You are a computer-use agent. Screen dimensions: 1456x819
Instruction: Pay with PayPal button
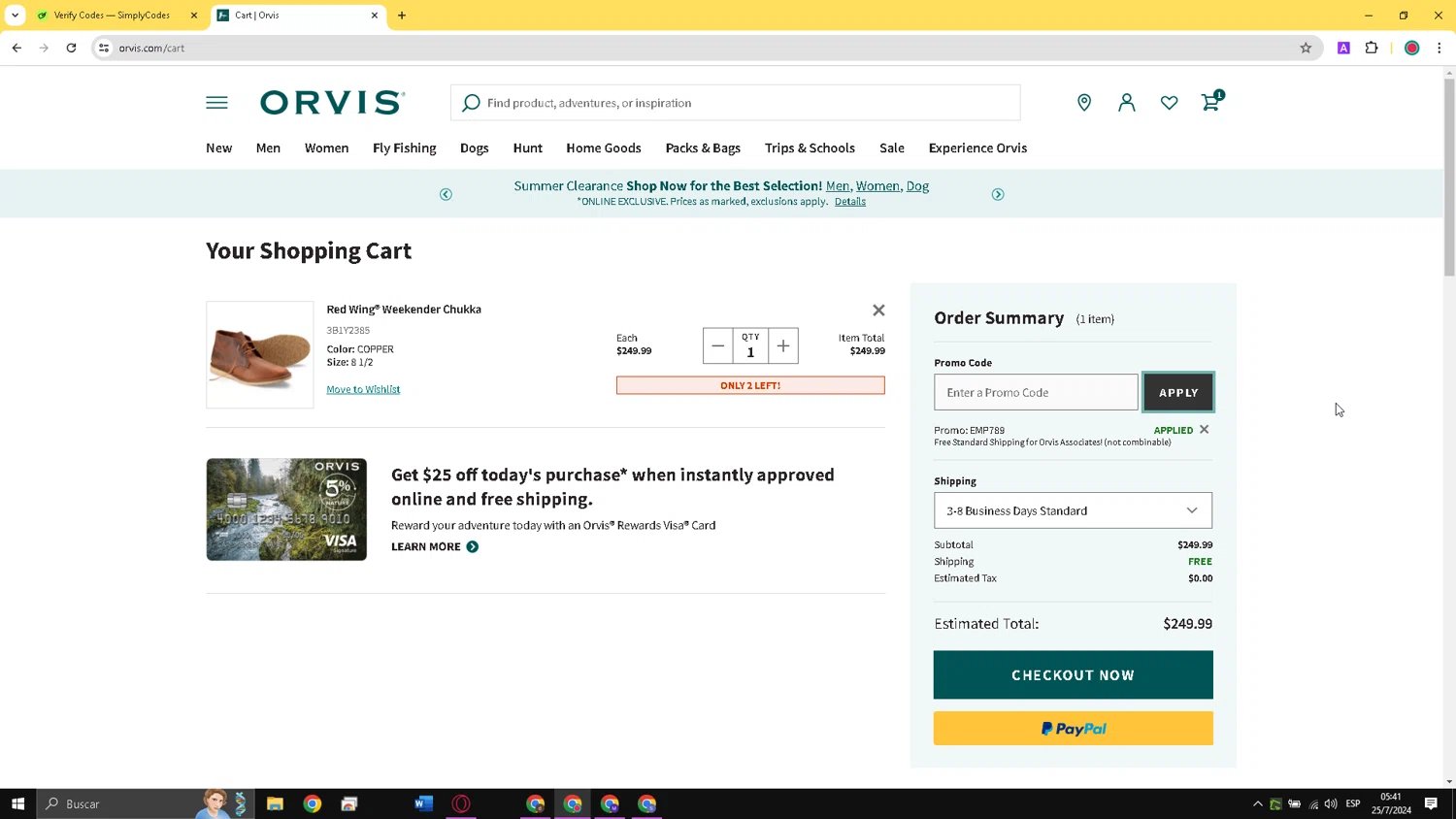(x=1073, y=728)
